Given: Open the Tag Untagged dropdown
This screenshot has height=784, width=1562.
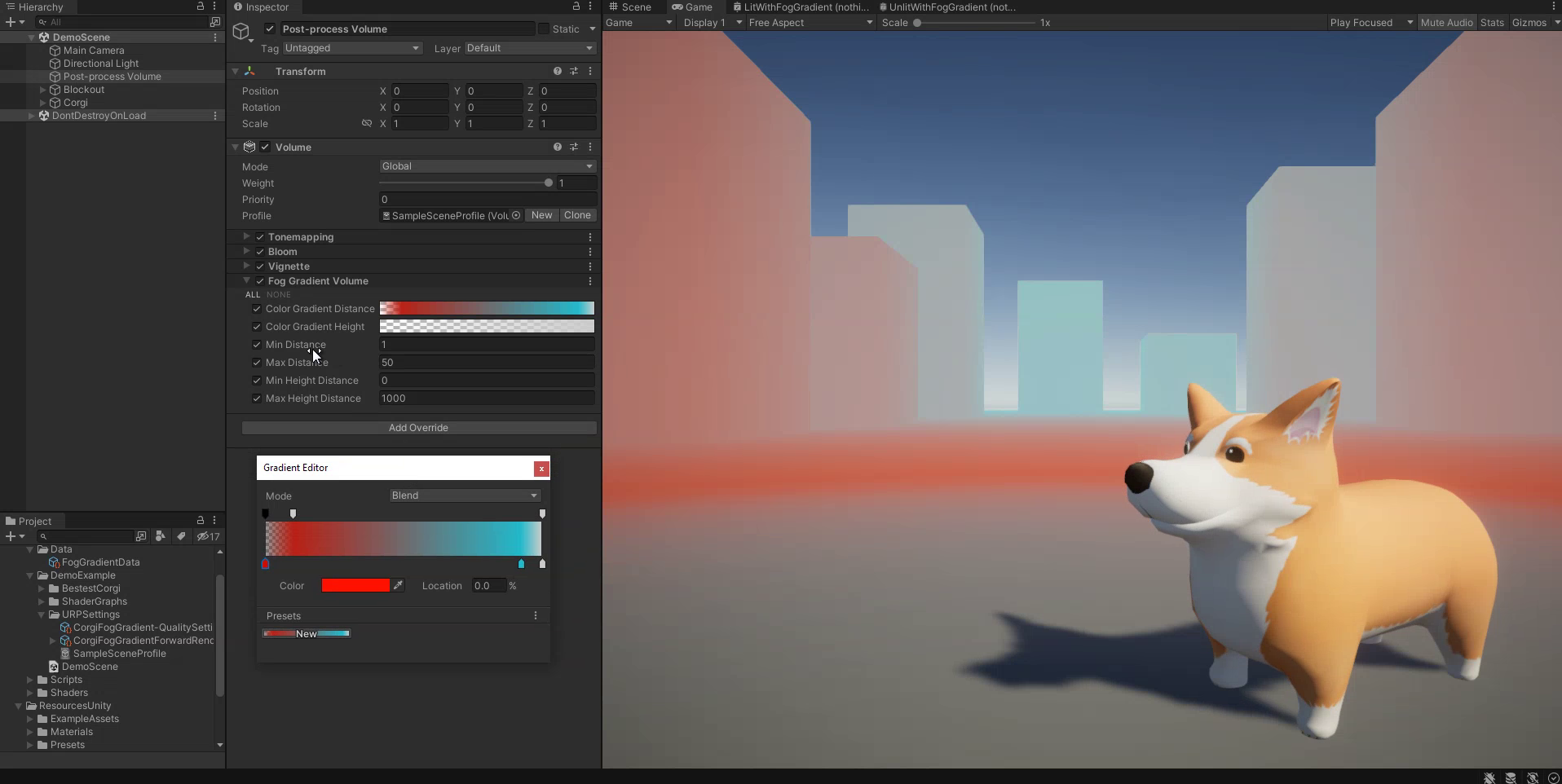Looking at the screenshot, I should 352,48.
